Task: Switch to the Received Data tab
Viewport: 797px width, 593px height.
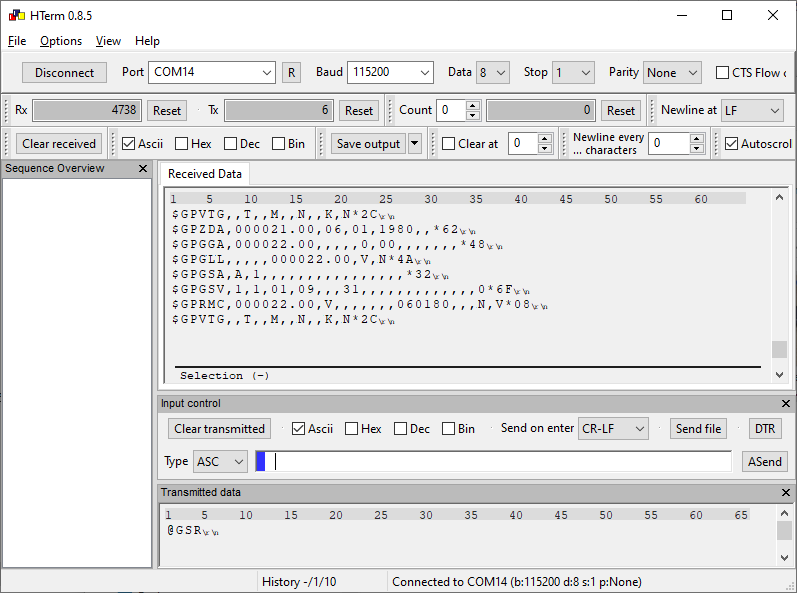Action: click(x=205, y=174)
